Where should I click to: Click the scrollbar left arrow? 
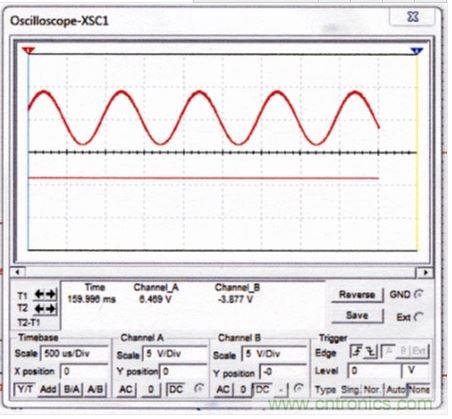click(18, 272)
